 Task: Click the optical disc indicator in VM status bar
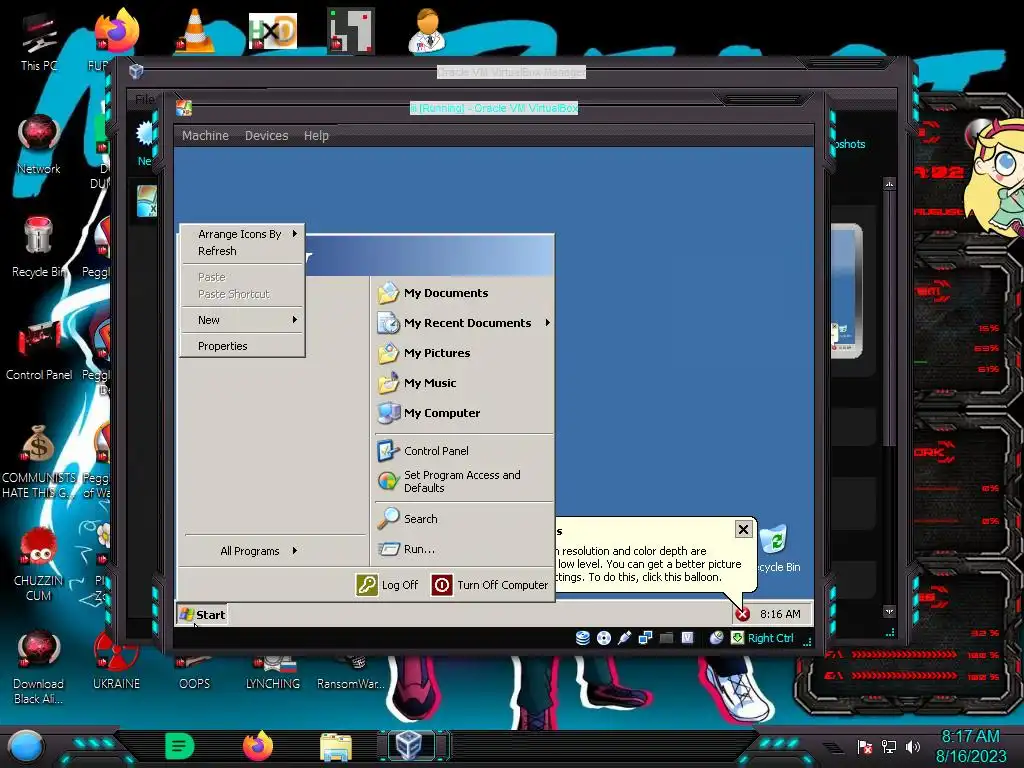pos(604,638)
